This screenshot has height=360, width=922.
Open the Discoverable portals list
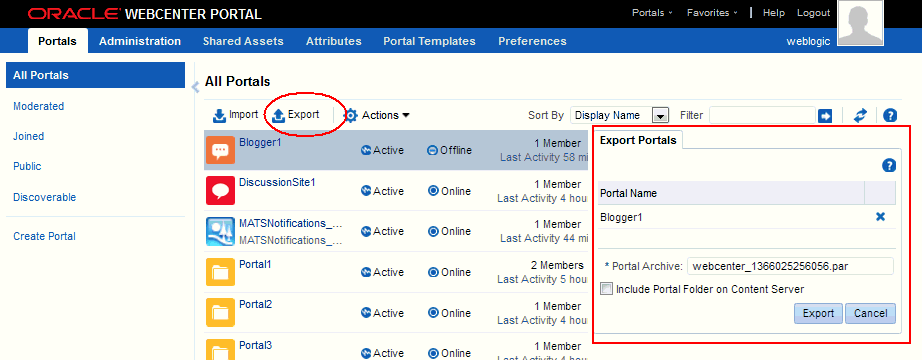[45, 198]
